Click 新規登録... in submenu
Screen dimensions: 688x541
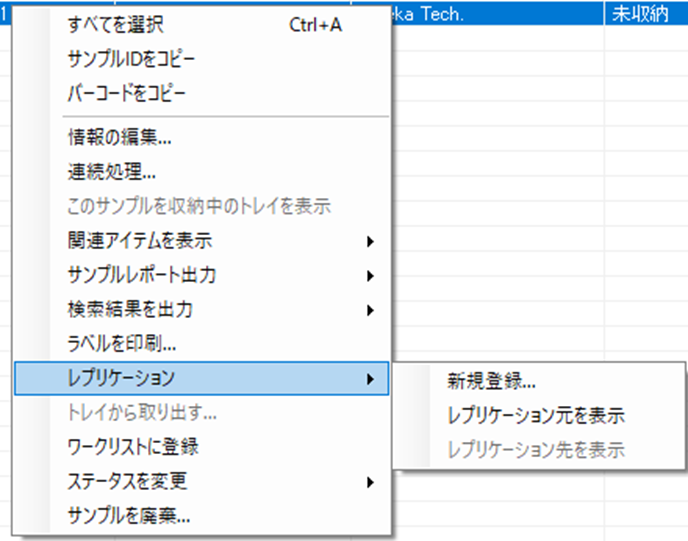click(x=492, y=381)
